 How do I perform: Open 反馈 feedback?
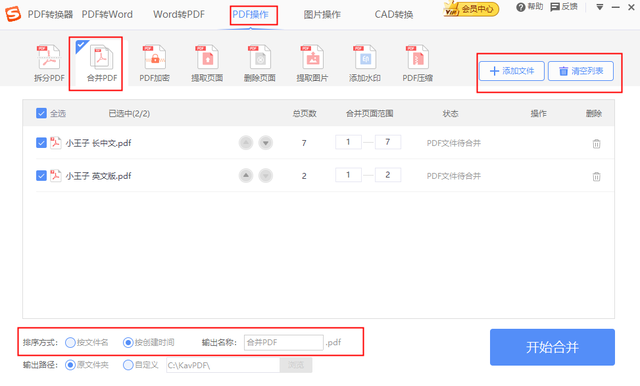pos(564,7)
